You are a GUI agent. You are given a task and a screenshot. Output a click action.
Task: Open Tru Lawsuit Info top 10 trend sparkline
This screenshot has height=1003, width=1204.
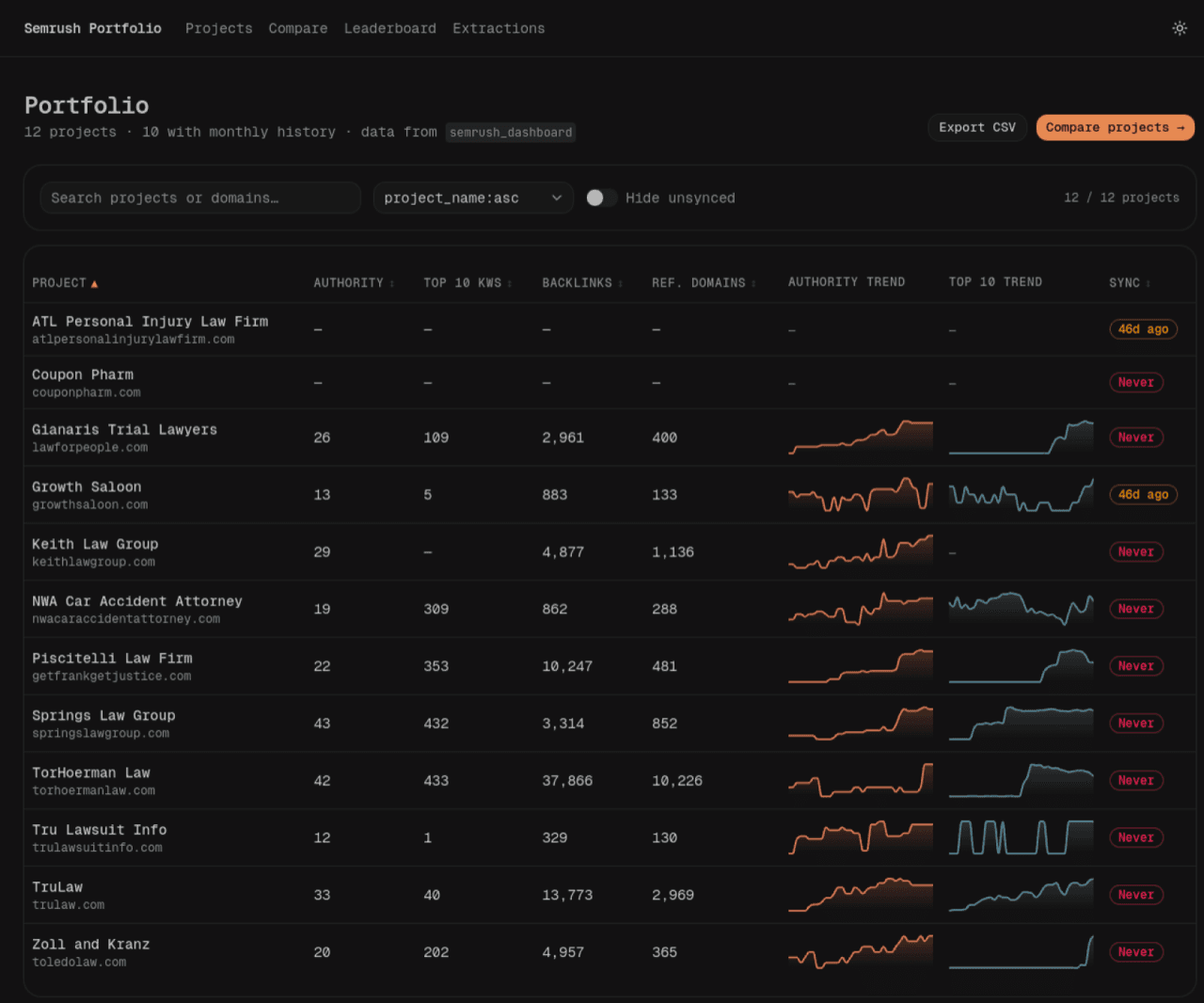tap(1022, 837)
